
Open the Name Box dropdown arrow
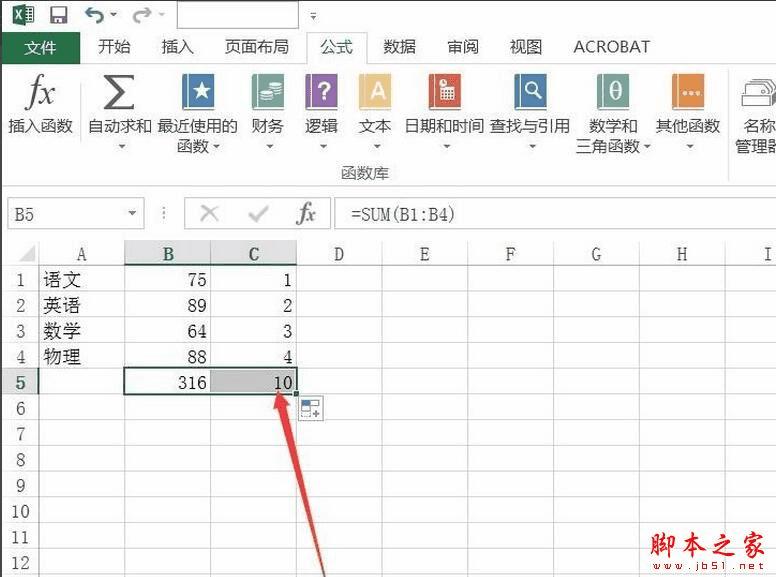tap(132, 213)
